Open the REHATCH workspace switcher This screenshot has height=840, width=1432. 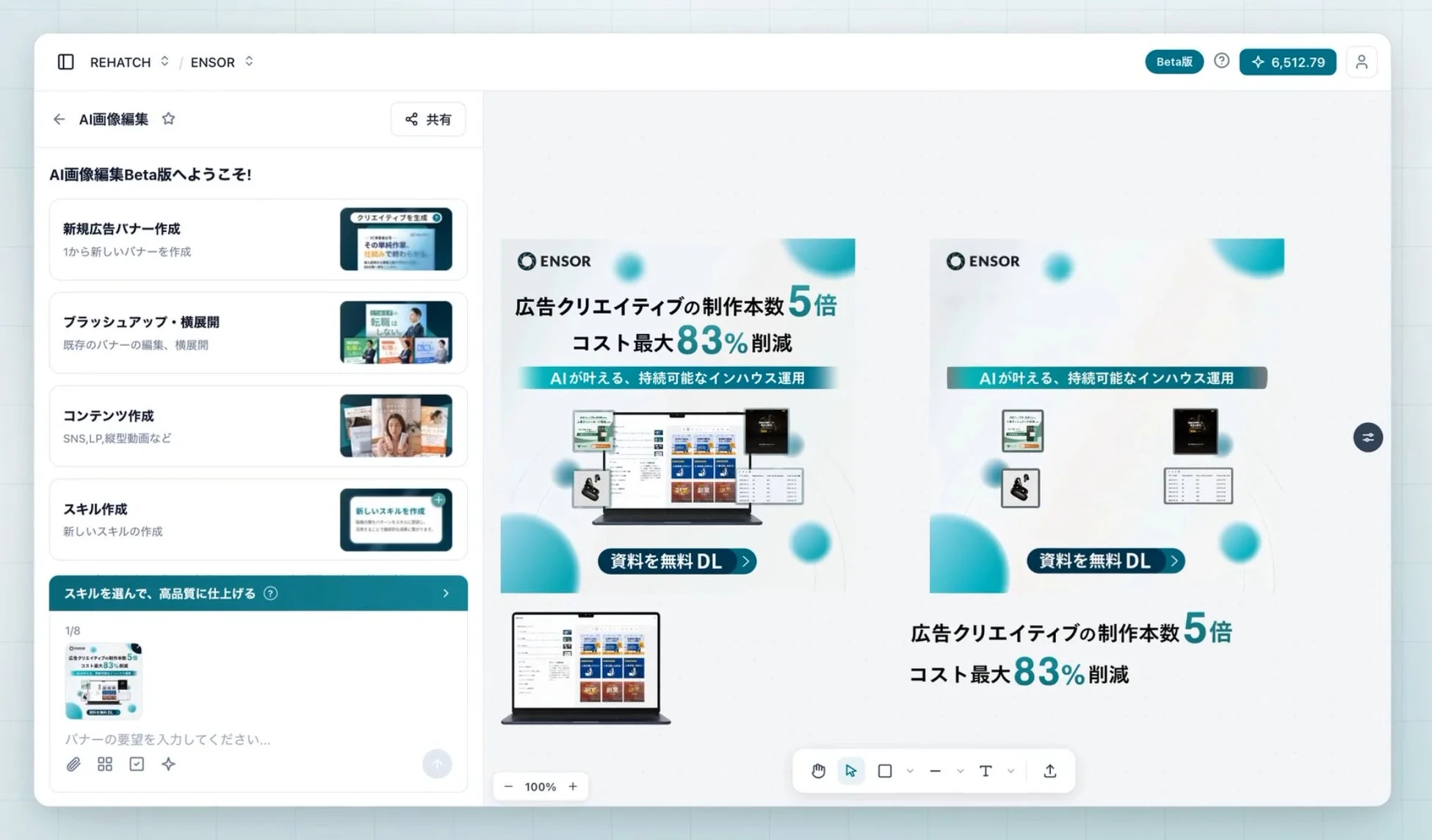coord(129,62)
